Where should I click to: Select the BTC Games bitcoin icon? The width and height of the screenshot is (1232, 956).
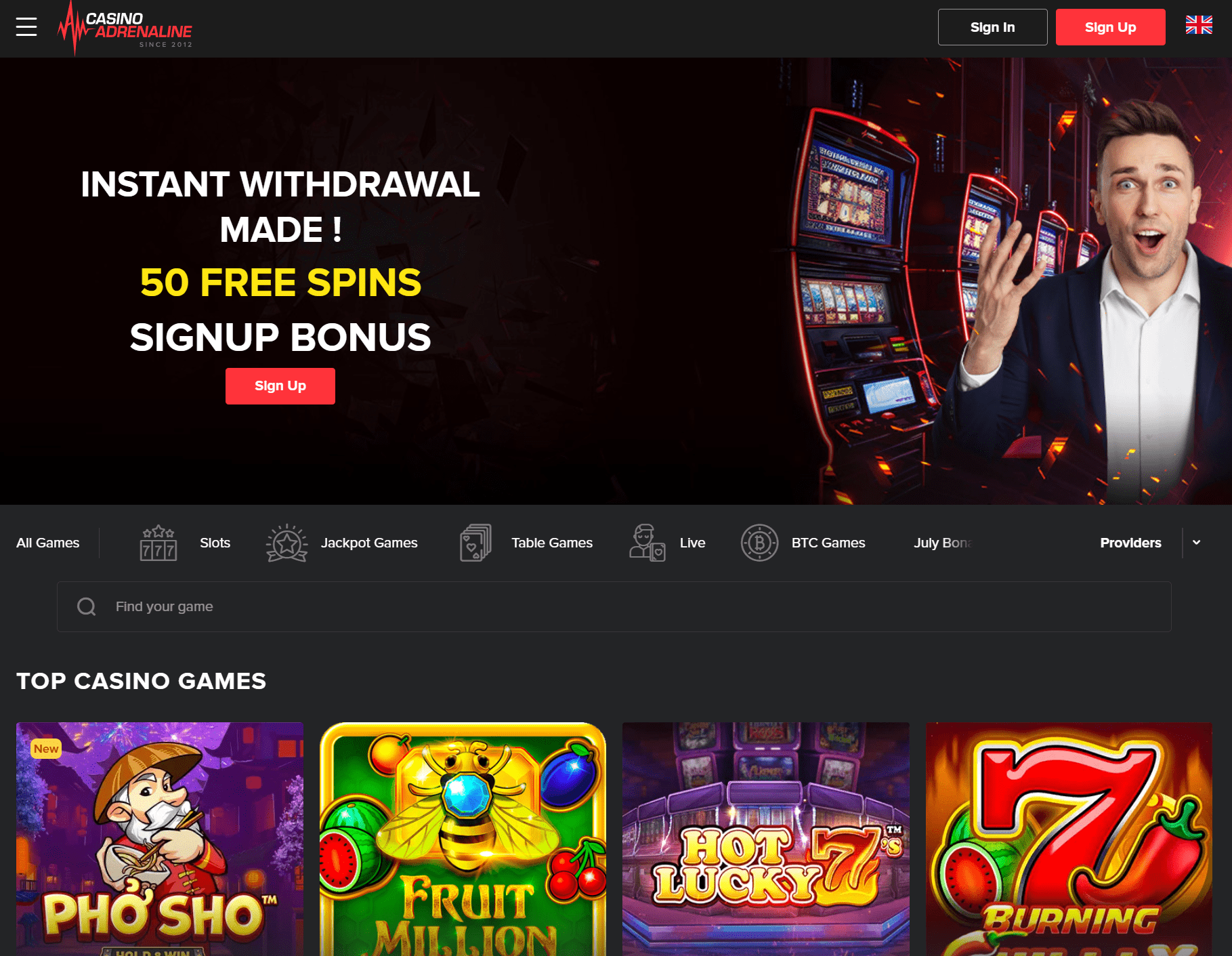759,543
